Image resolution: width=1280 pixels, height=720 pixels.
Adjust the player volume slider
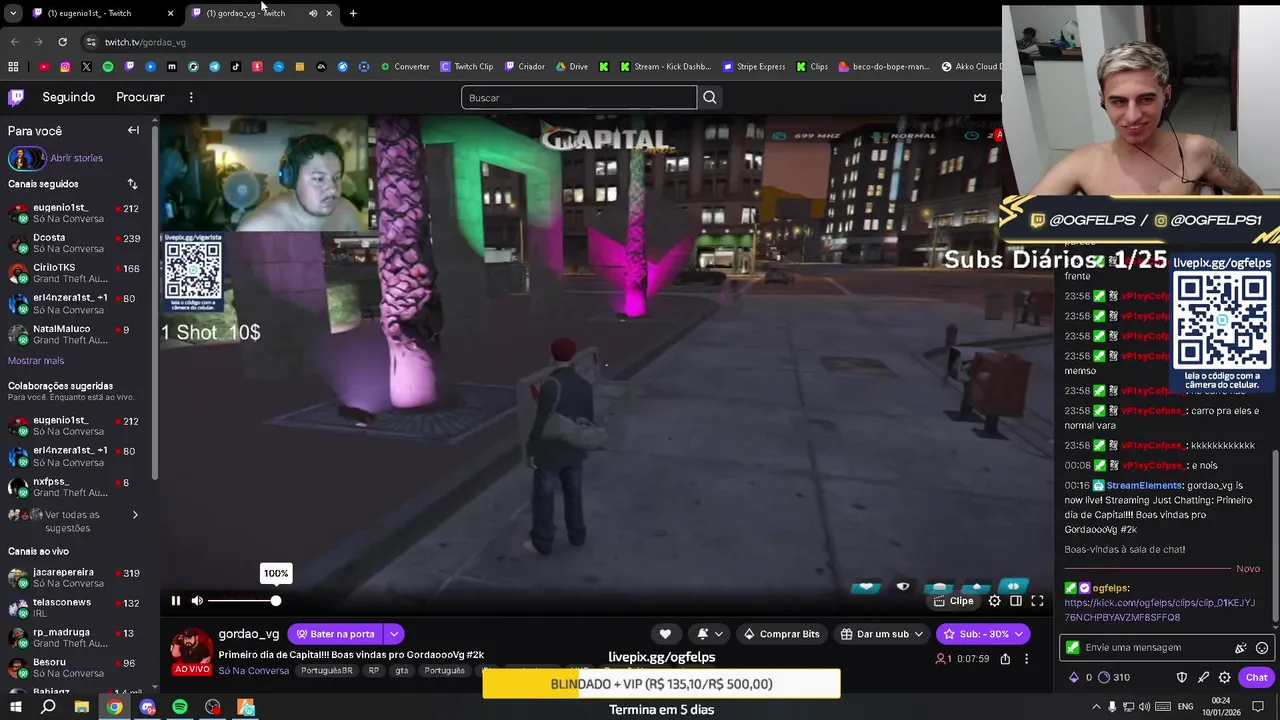click(x=242, y=600)
